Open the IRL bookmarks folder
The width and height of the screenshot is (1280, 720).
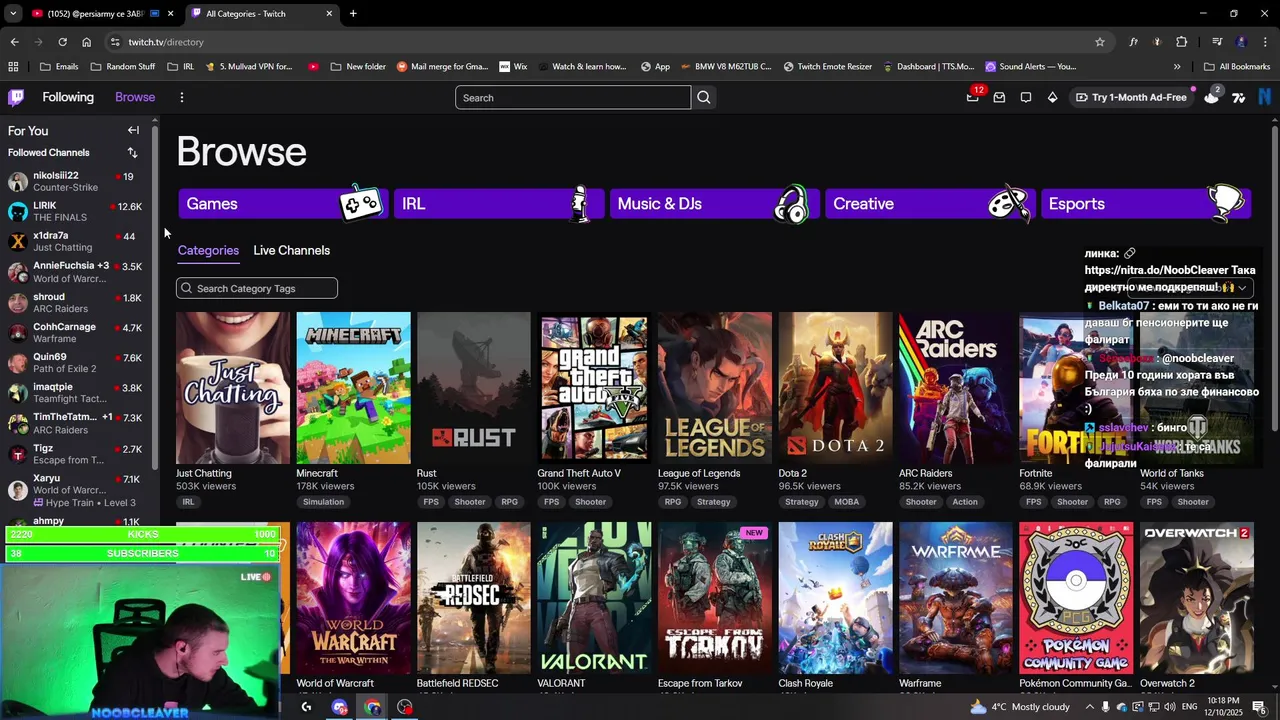[x=181, y=67]
